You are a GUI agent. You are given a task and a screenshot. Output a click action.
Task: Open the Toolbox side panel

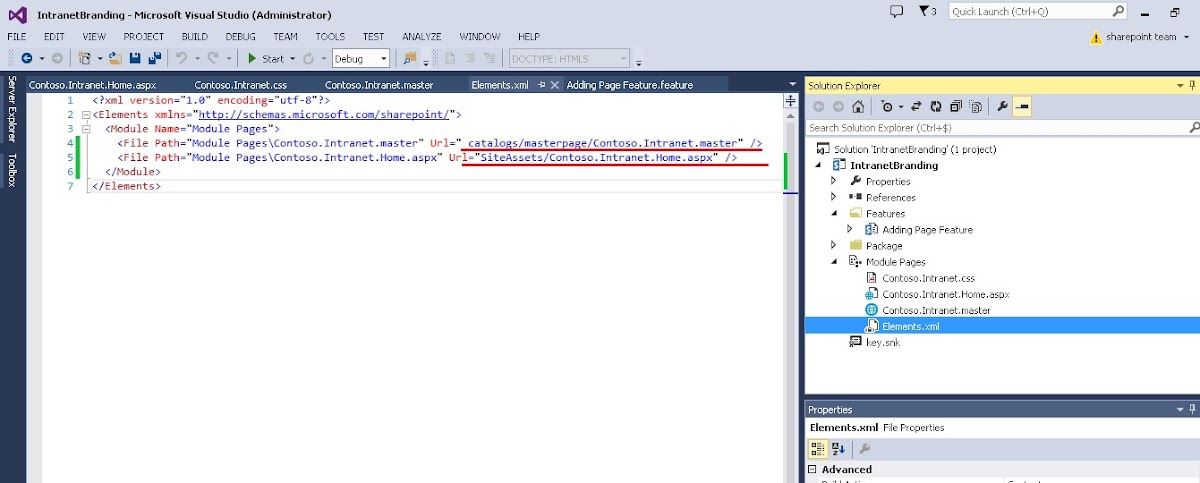click(x=12, y=170)
